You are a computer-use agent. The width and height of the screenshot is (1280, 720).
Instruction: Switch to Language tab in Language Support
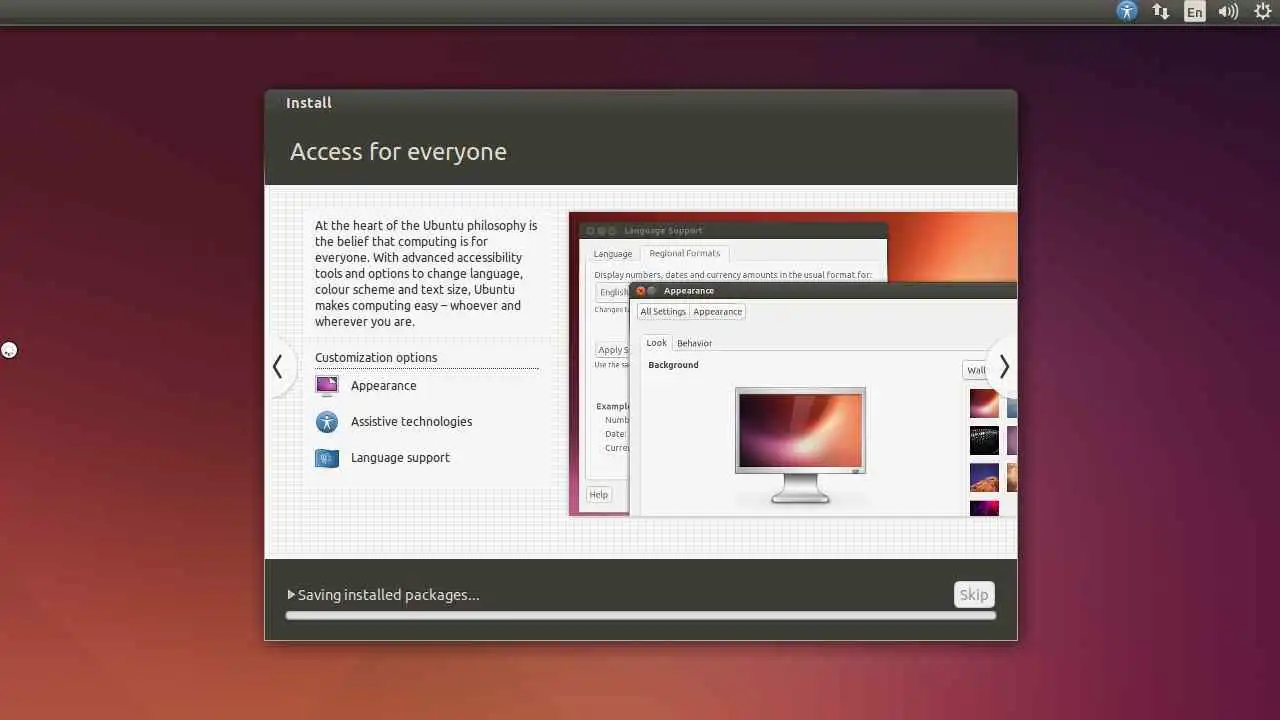pos(613,254)
